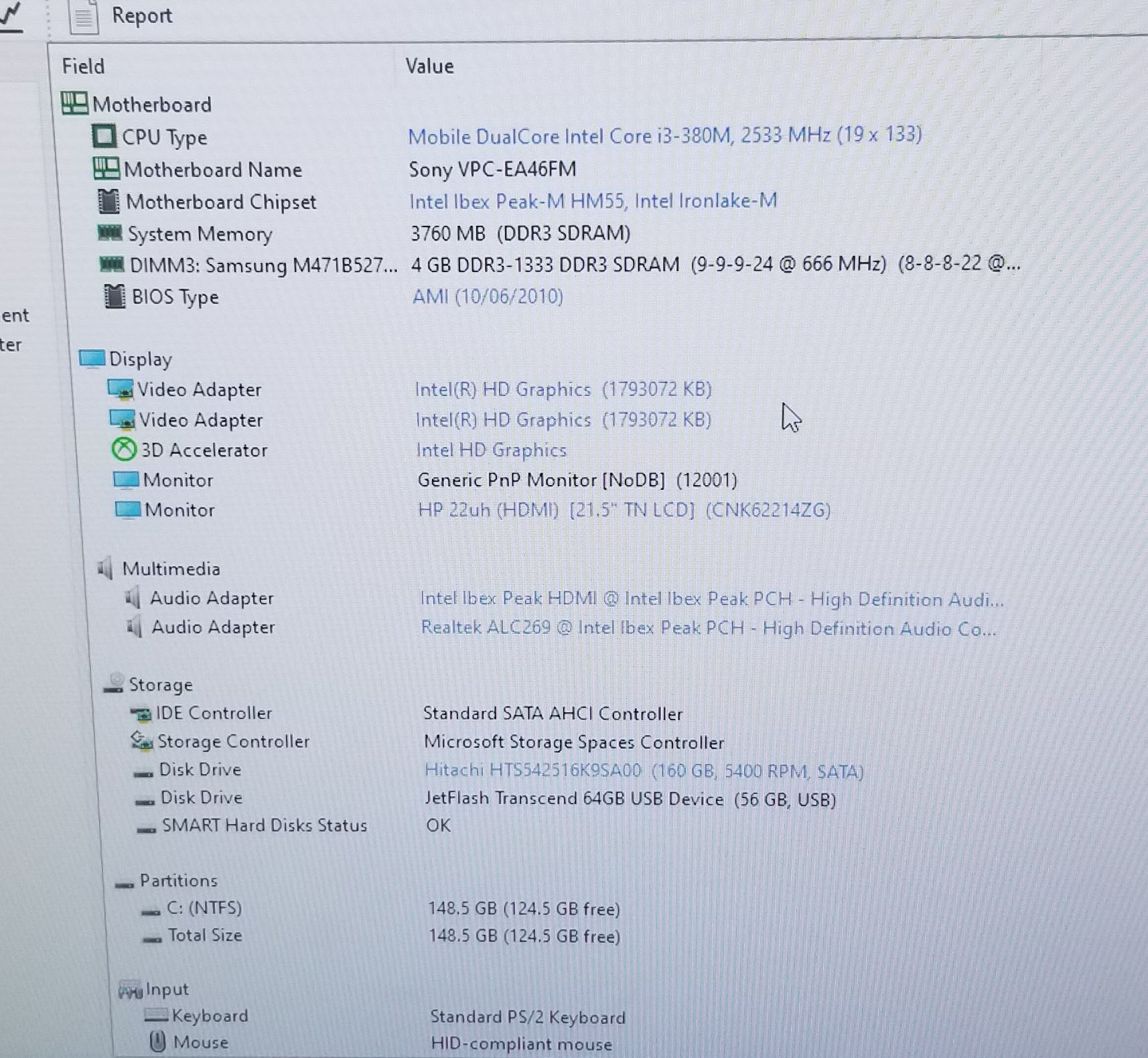The image size is (1148, 1058).
Task: Click the Mouse device icon
Action: click(157, 1041)
